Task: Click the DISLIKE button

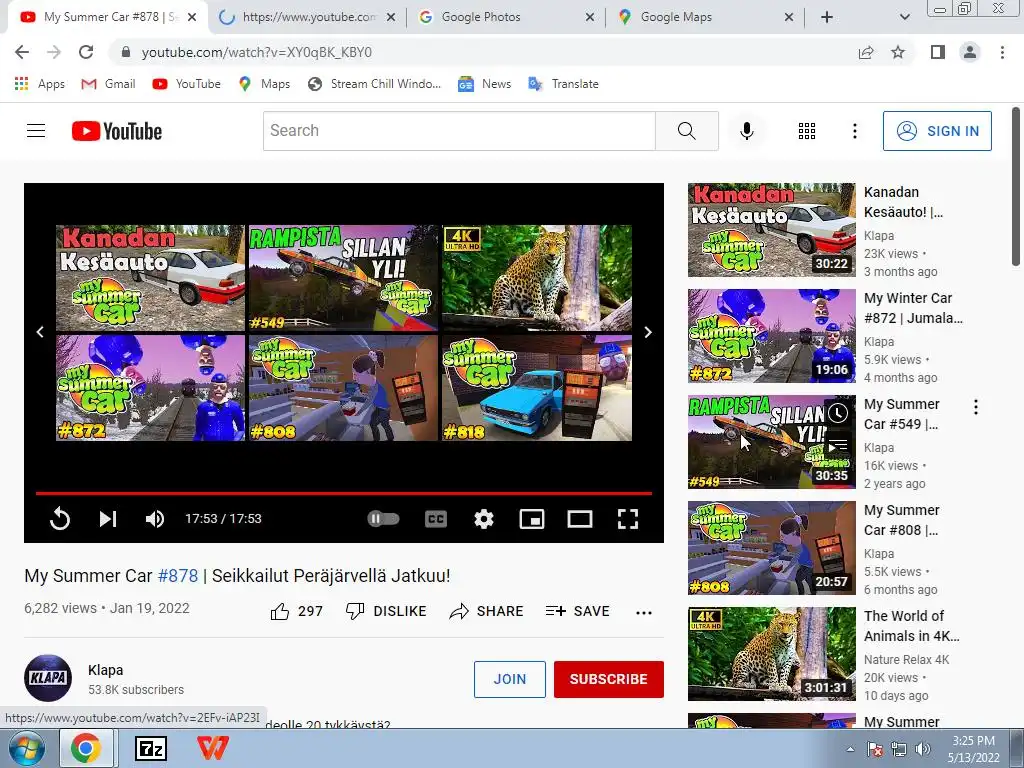Action: point(386,611)
